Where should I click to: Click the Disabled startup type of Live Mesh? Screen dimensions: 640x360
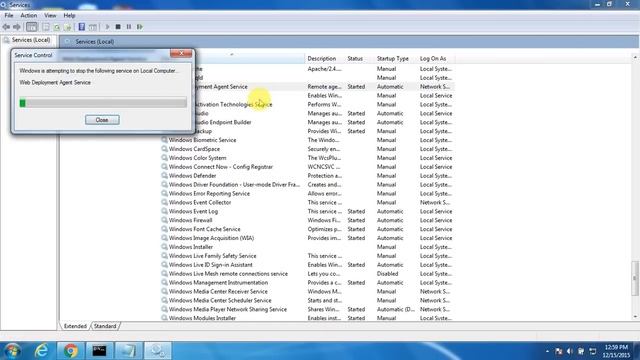pyautogui.click(x=387, y=273)
